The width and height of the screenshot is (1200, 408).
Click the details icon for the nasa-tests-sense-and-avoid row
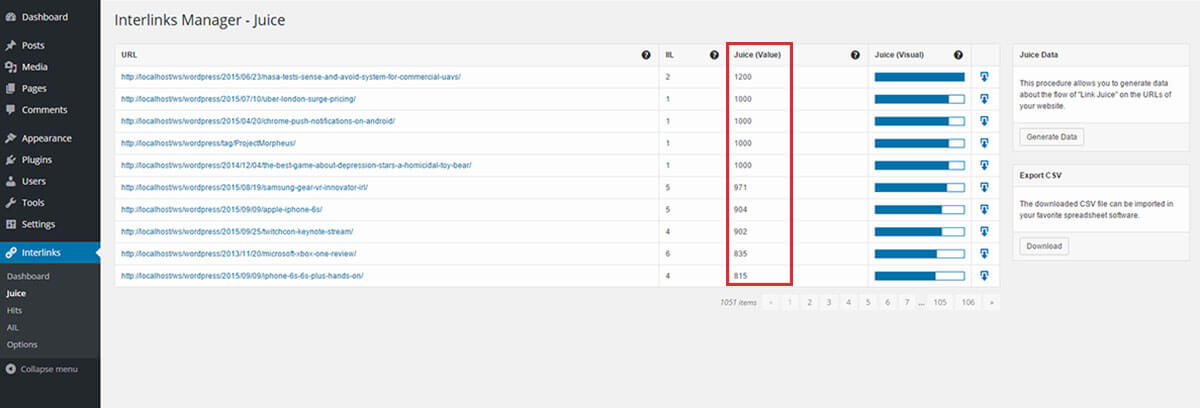[x=984, y=77]
